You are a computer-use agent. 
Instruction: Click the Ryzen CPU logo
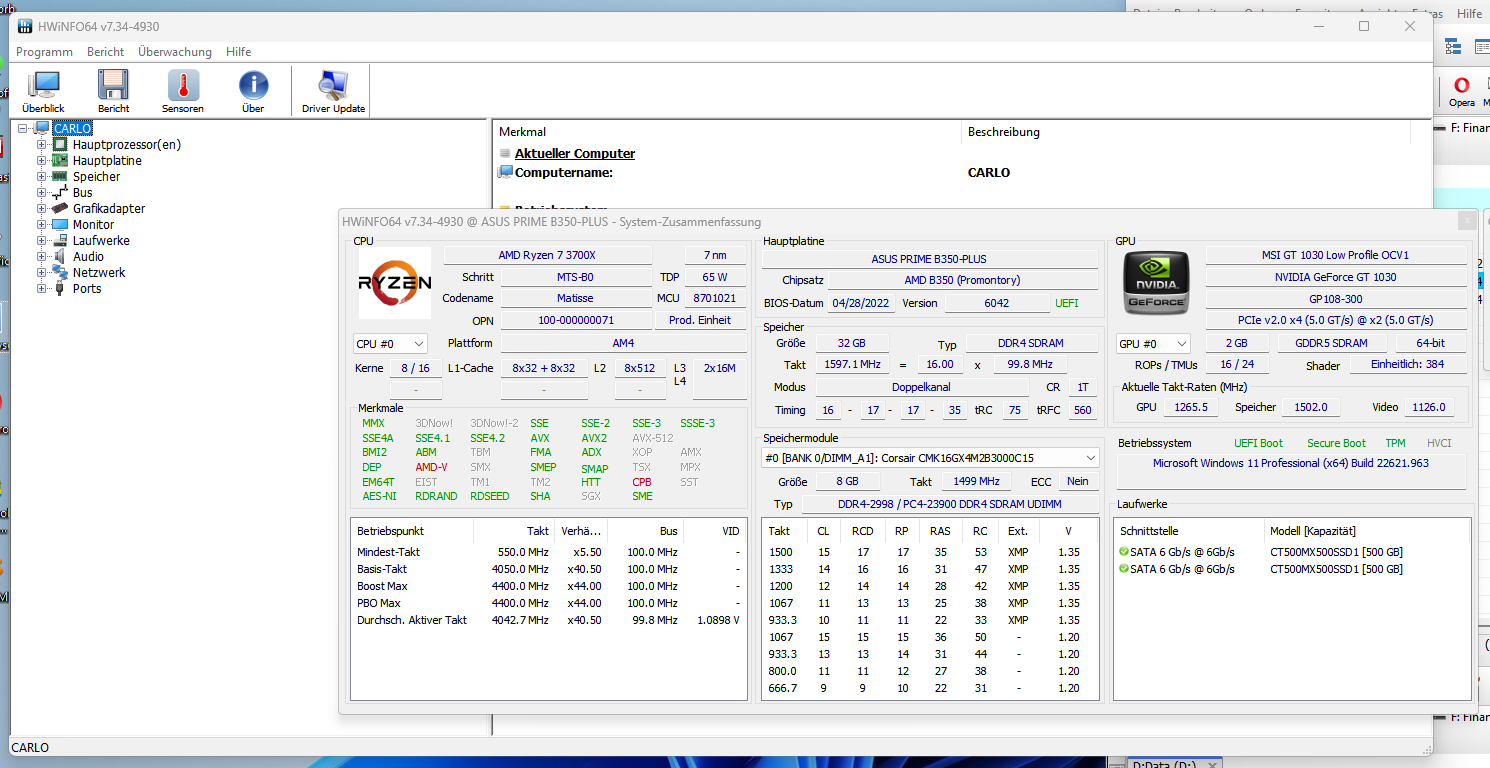[x=395, y=283]
